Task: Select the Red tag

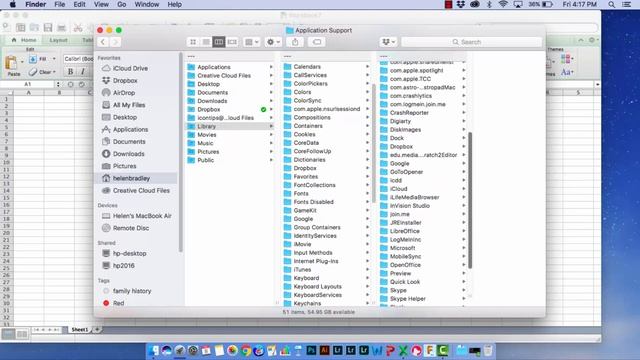Action: [118, 303]
